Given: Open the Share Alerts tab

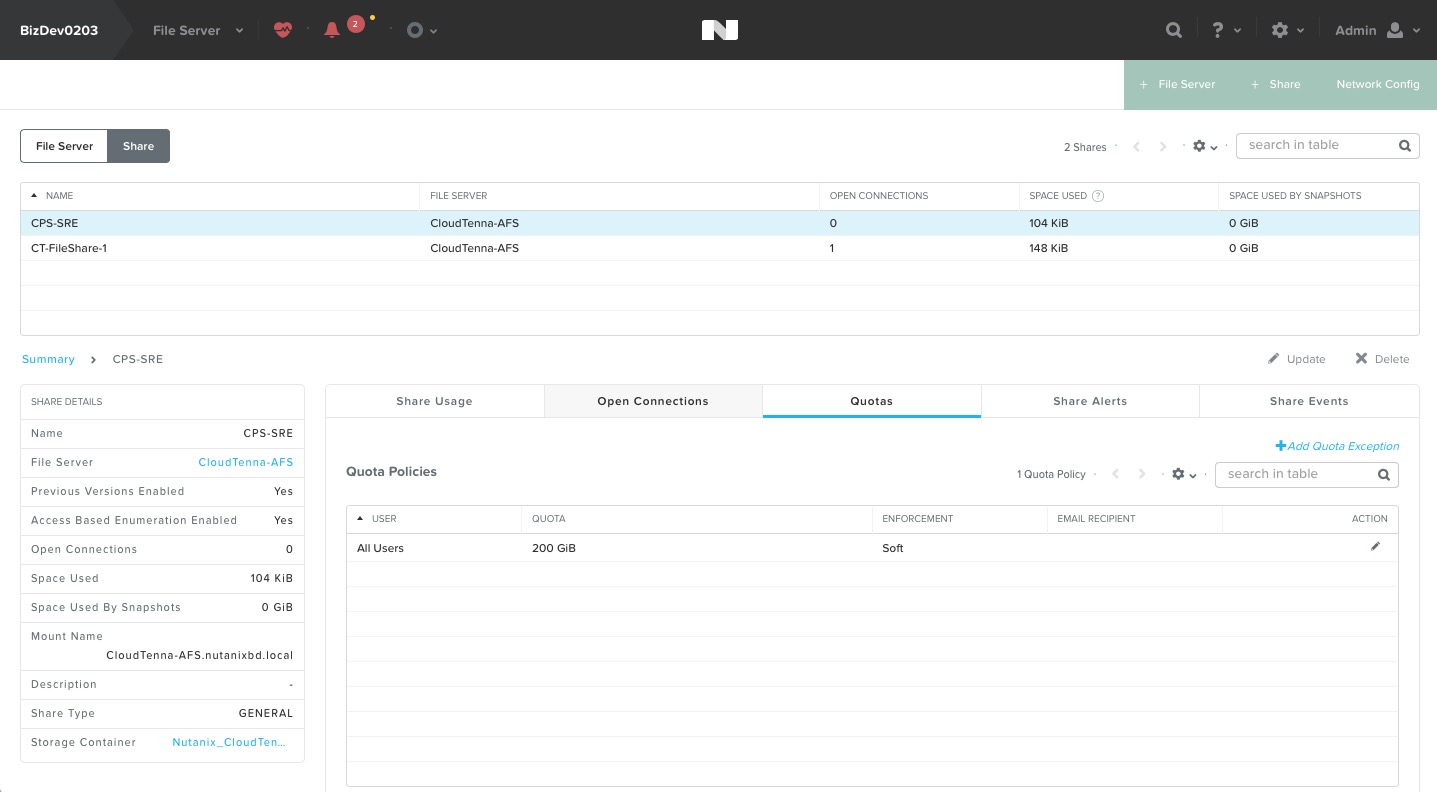Looking at the screenshot, I should (1090, 401).
